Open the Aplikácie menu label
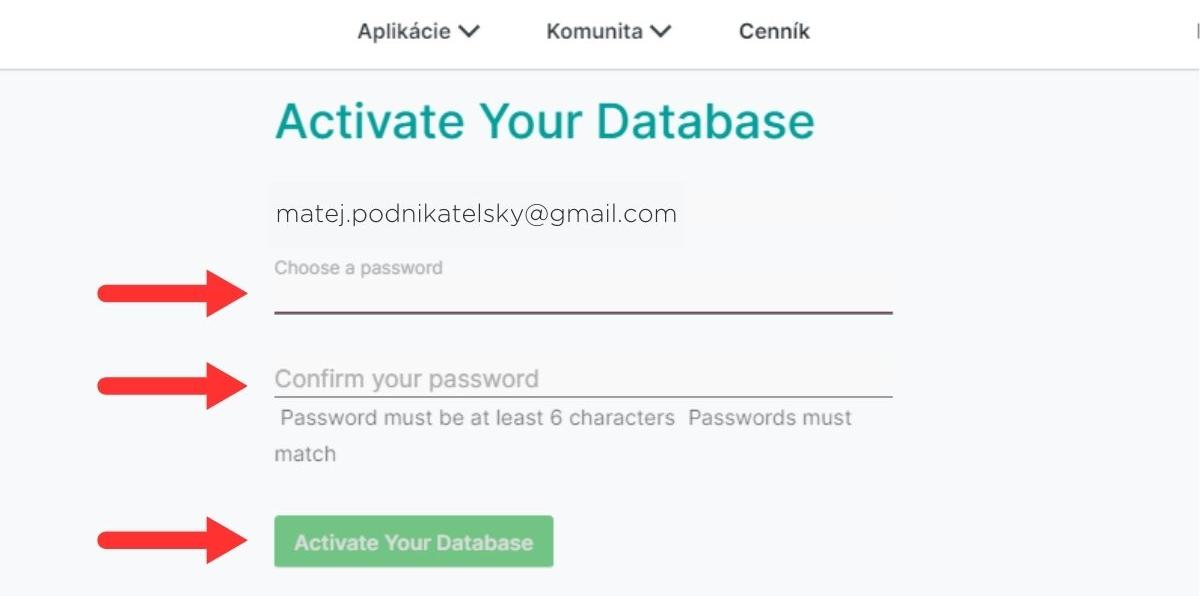Viewport: 1200px width, 596px height. [x=404, y=32]
